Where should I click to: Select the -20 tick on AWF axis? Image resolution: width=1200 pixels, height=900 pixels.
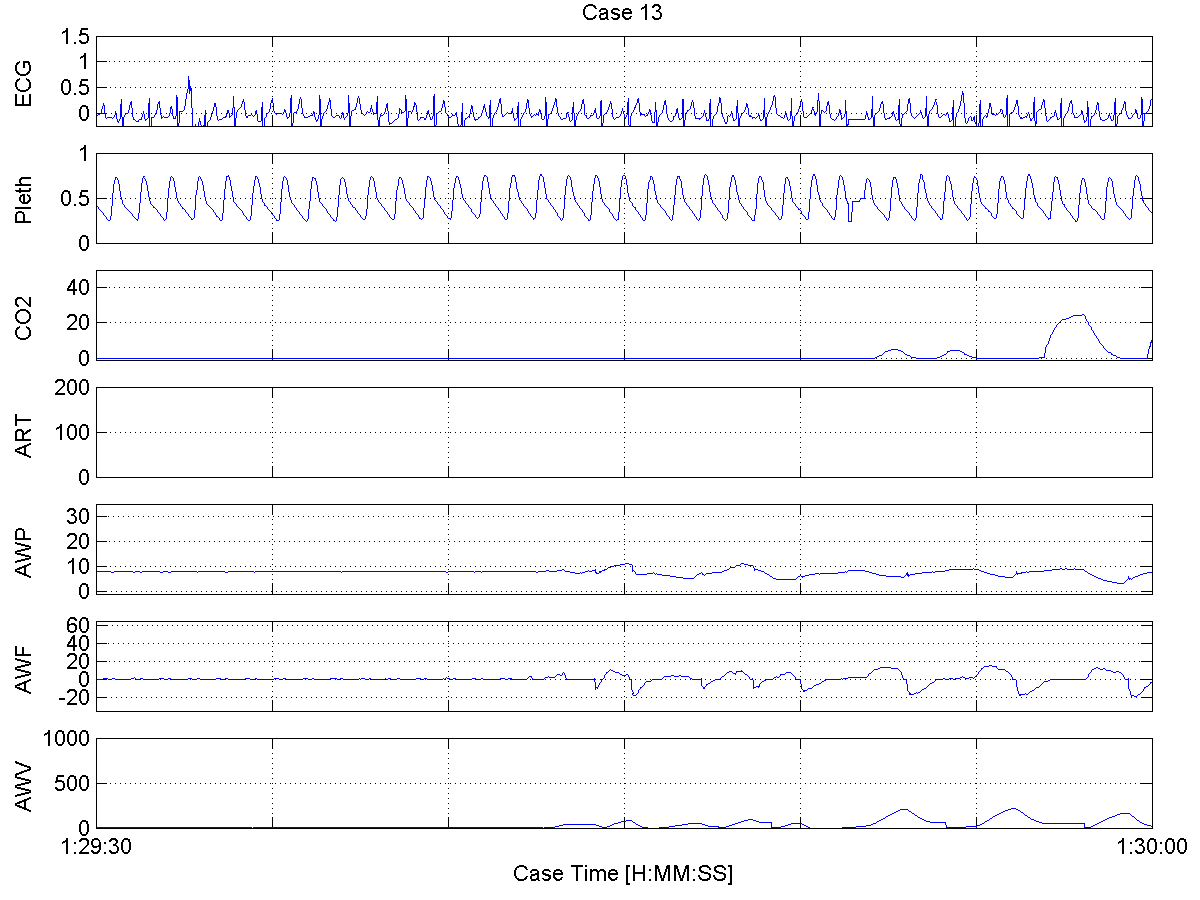[75, 698]
